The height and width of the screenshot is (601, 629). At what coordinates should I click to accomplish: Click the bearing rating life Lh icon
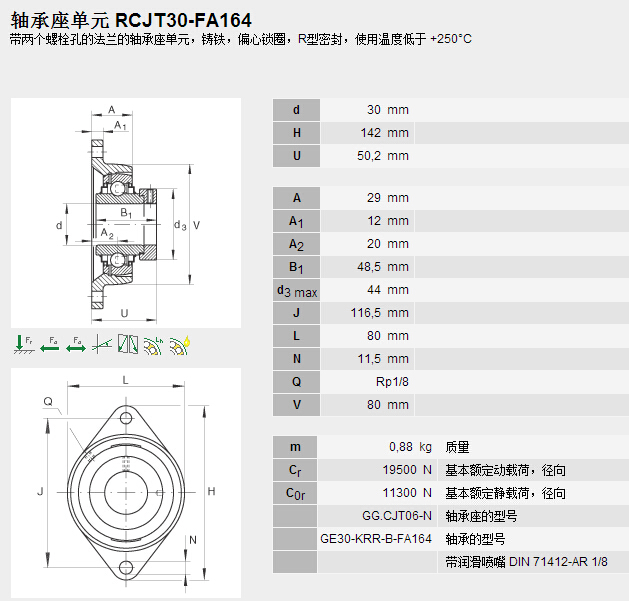point(153,344)
